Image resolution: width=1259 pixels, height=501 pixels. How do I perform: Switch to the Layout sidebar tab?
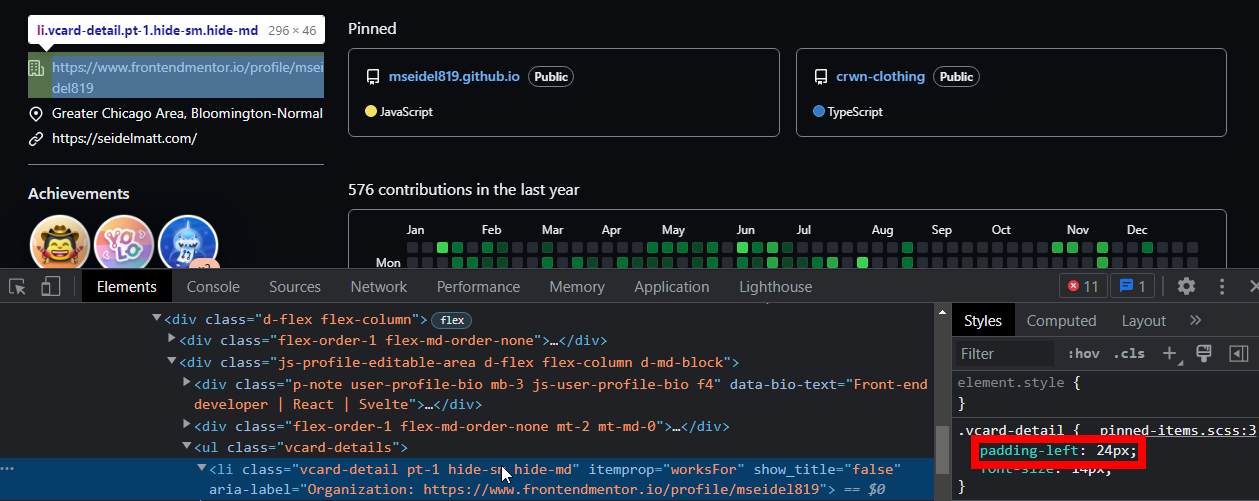[x=1144, y=320]
